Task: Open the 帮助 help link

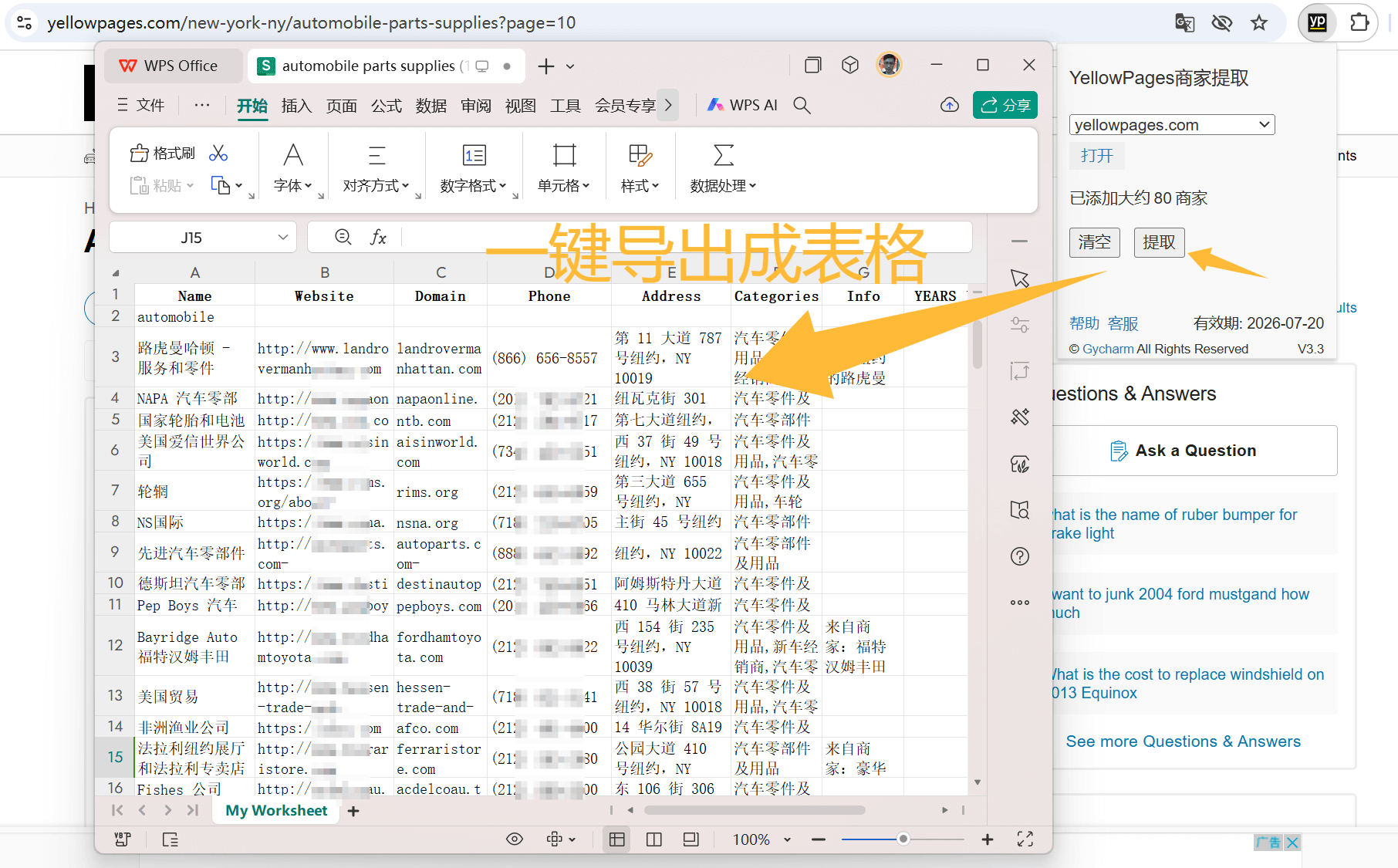Action: pyautogui.click(x=1084, y=323)
